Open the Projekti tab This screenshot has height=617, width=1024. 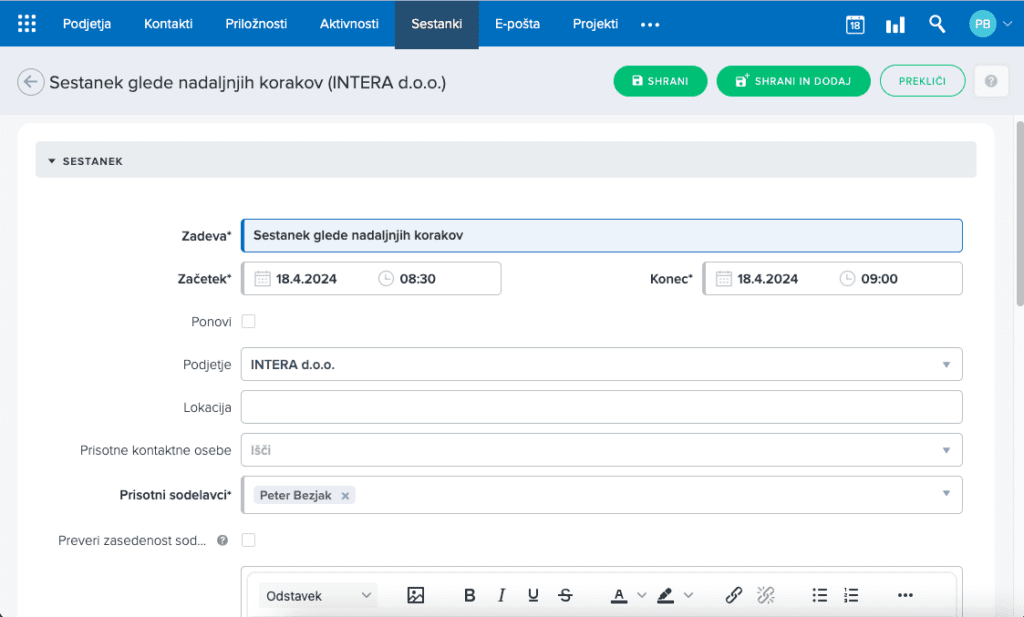(595, 24)
